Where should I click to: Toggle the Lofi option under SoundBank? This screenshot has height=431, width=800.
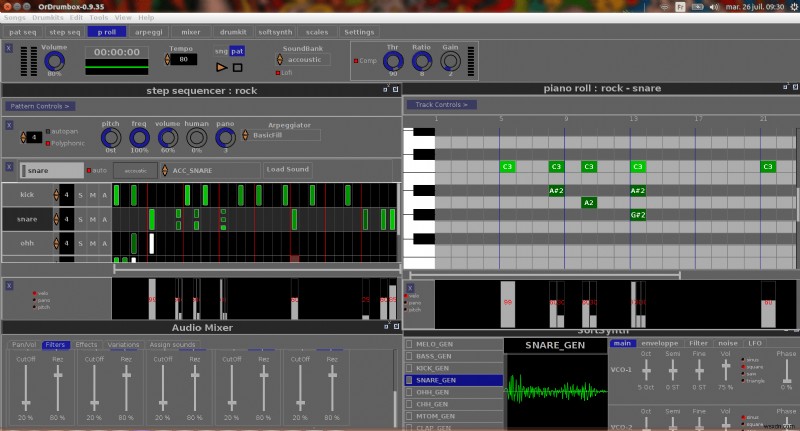coord(279,73)
